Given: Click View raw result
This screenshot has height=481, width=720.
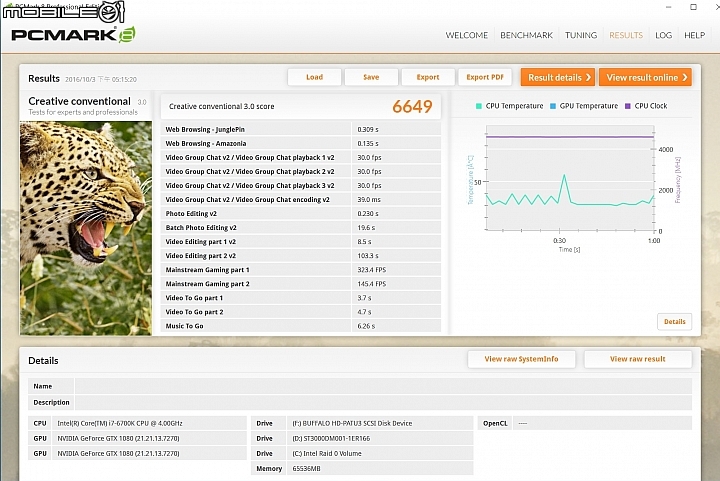Looking at the screenshot, I should (x=638, y=359).
